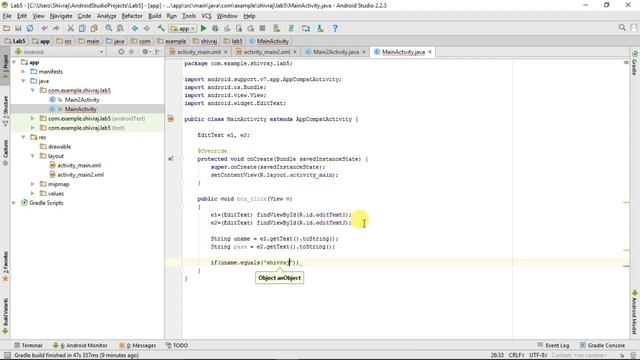Click the Synchronize toolbar icon
This screenshot has width=640, height=360.
(x=30, y=28)
